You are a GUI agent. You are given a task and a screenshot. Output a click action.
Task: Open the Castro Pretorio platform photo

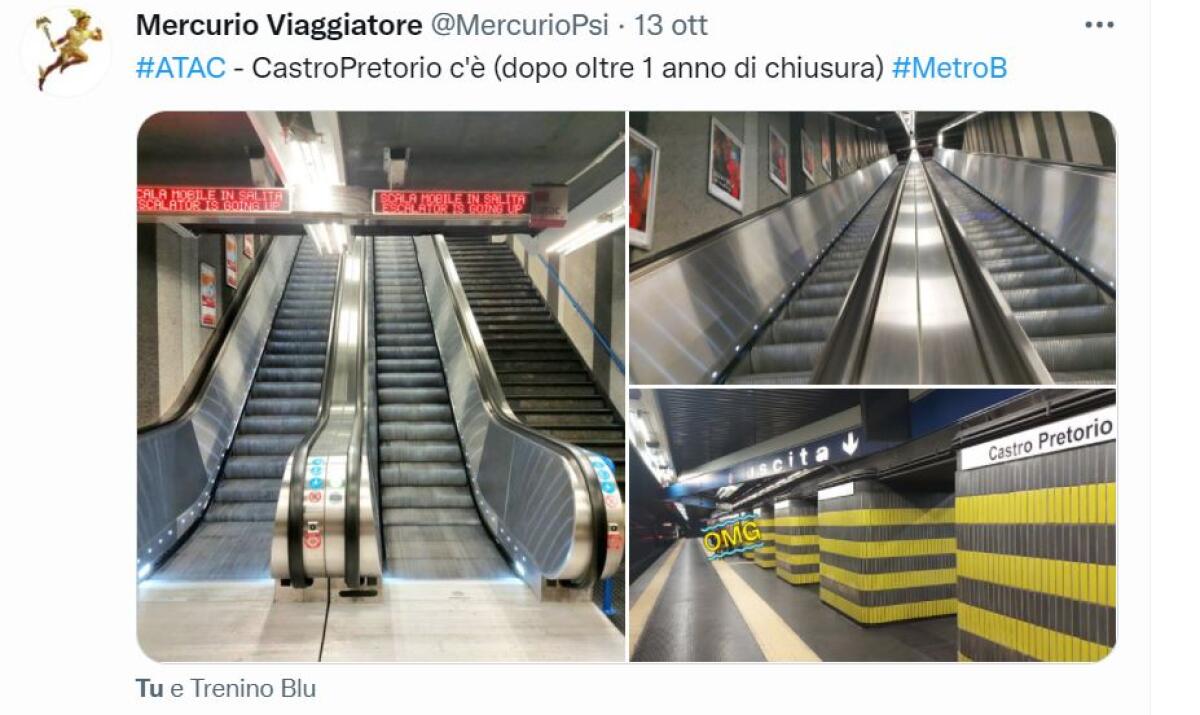[872, 525]
